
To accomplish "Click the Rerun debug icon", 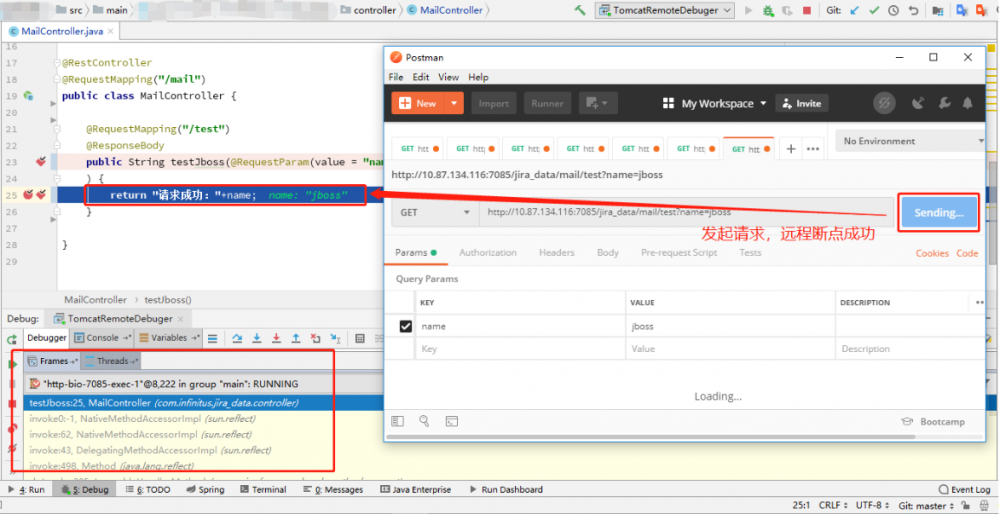I will [x=11, y=339].
